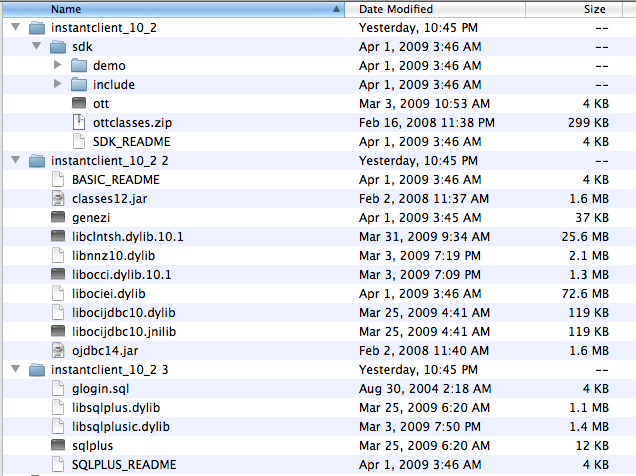Screen dimensions: 636x476
Task: Select the genezi executable icon
Action: pos(59,217)
